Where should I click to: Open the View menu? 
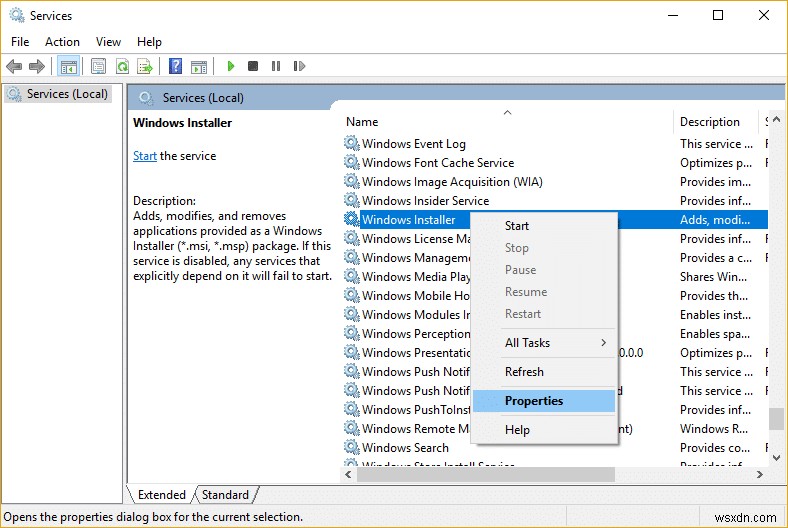[109, 42]
